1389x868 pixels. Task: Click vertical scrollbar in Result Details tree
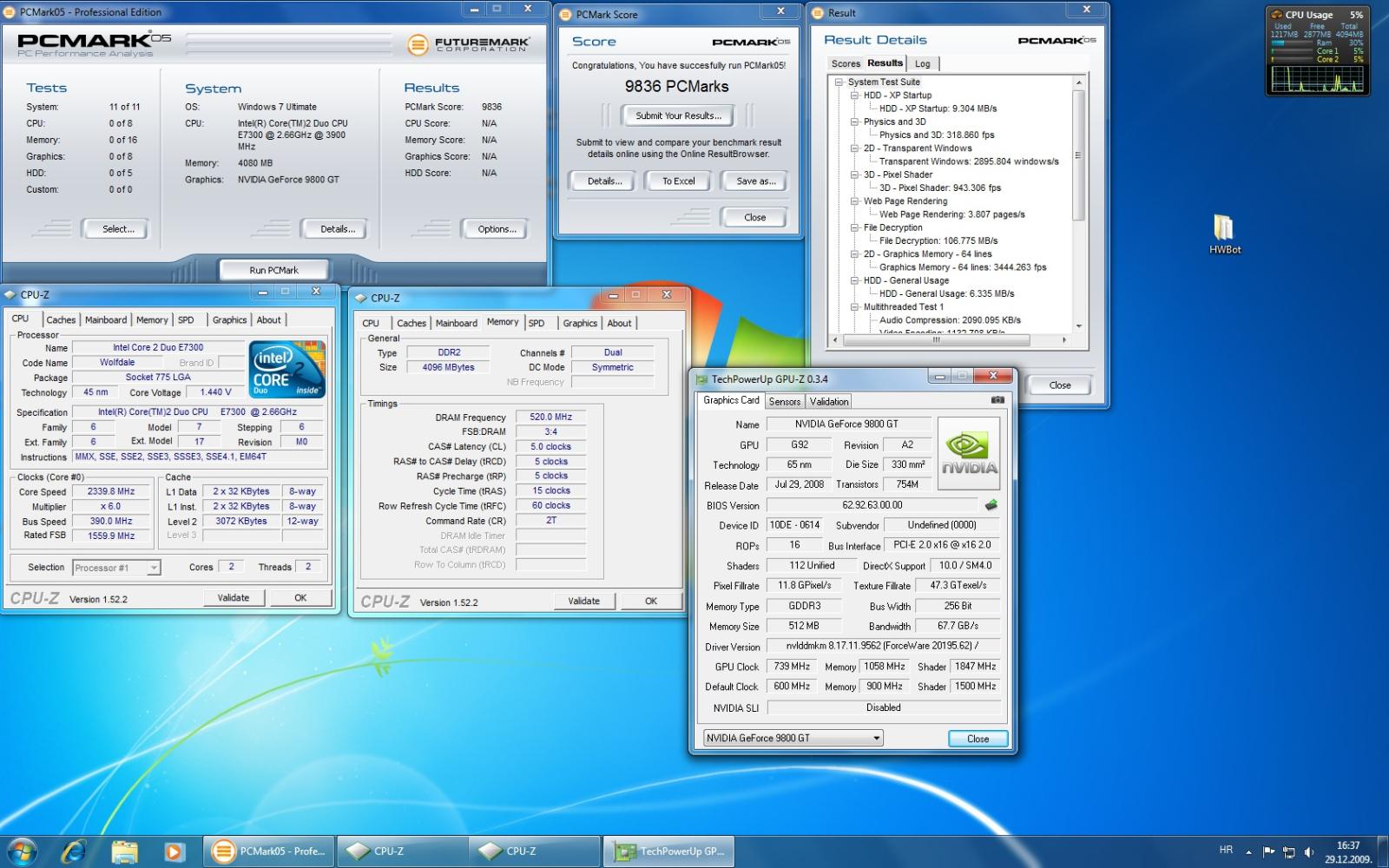1079,155
